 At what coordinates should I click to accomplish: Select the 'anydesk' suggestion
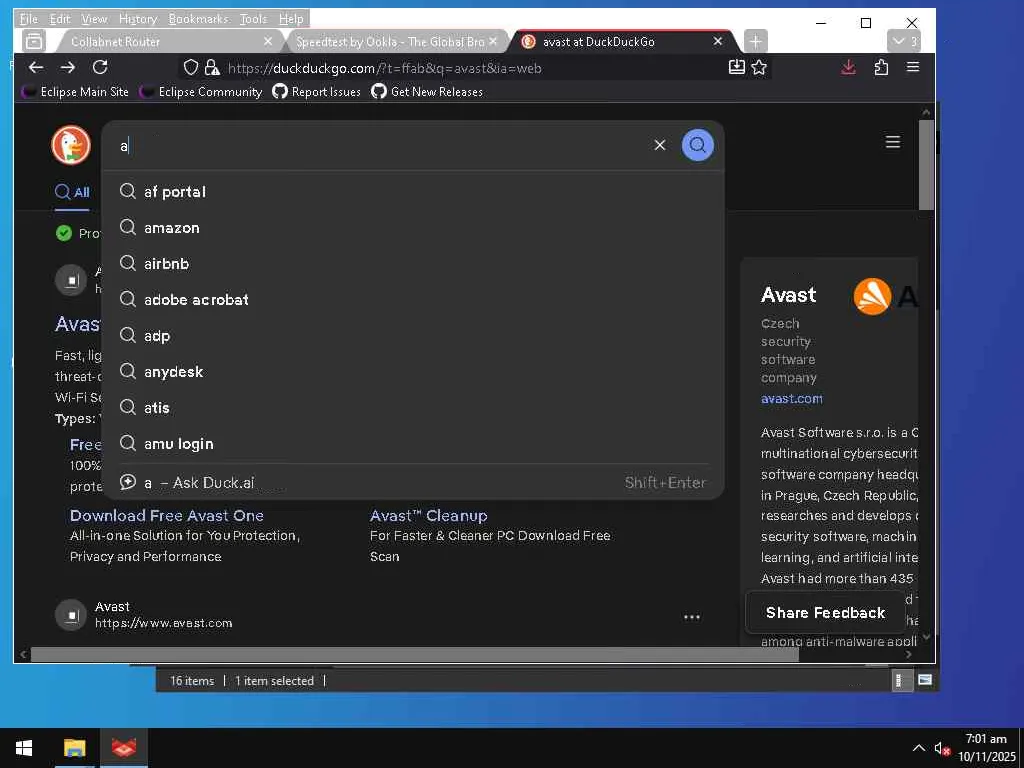[413, 371]
